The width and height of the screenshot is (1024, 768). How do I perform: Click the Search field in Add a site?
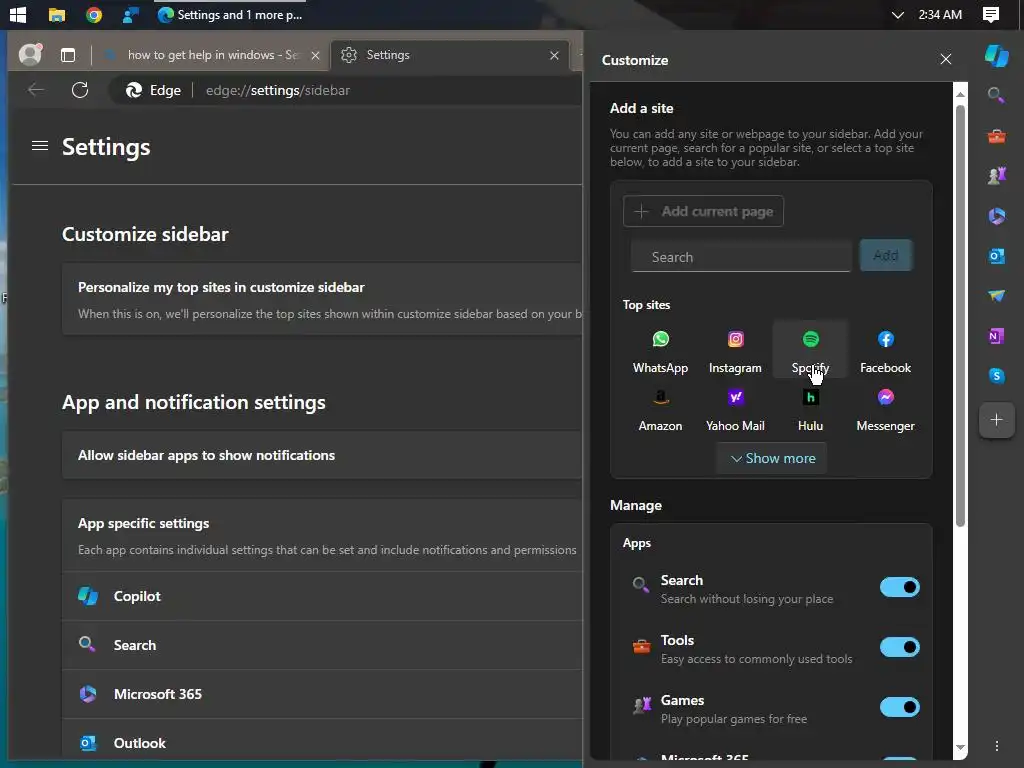pos(741,257)
